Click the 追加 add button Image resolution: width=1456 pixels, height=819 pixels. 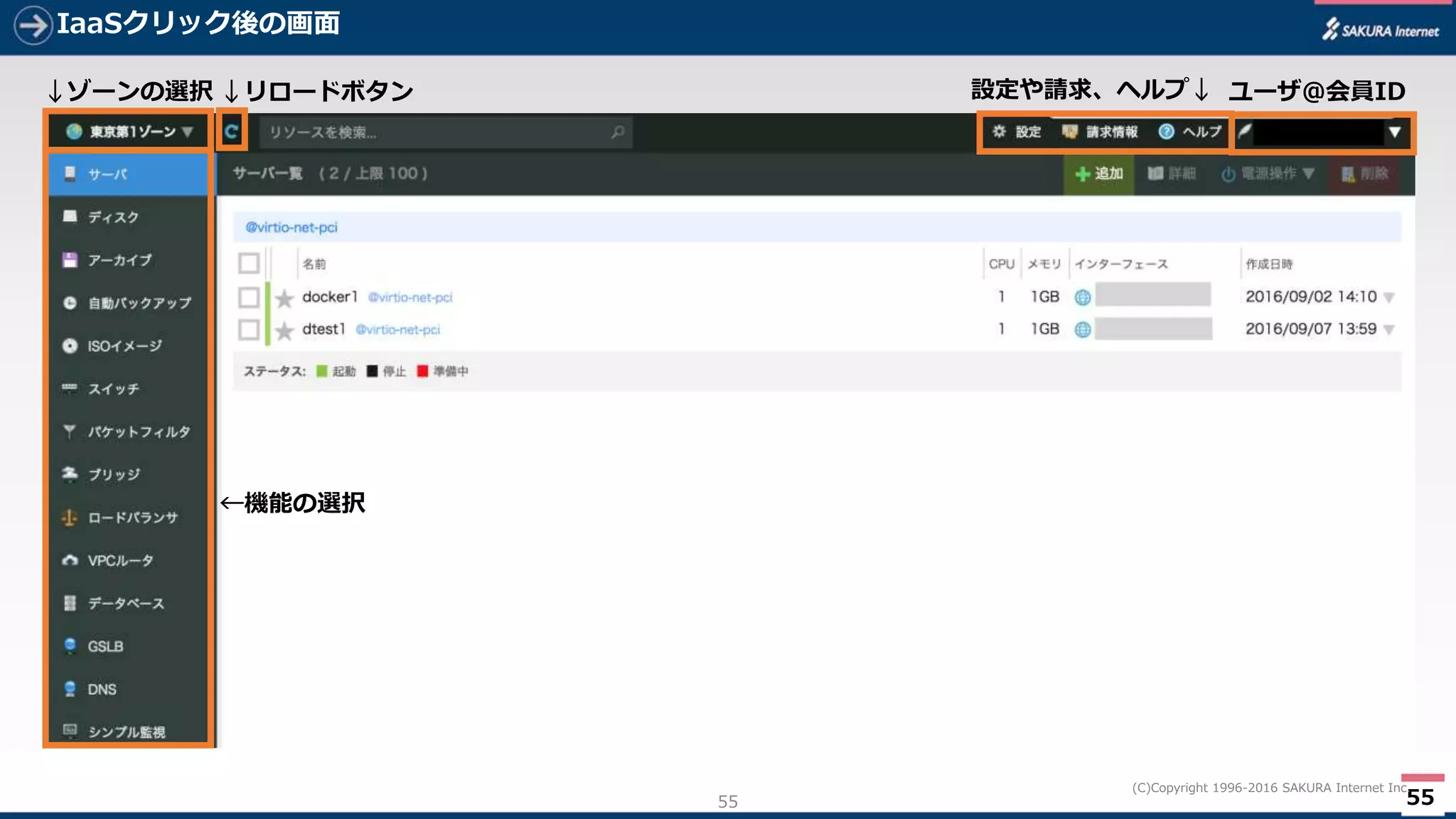1099,173
